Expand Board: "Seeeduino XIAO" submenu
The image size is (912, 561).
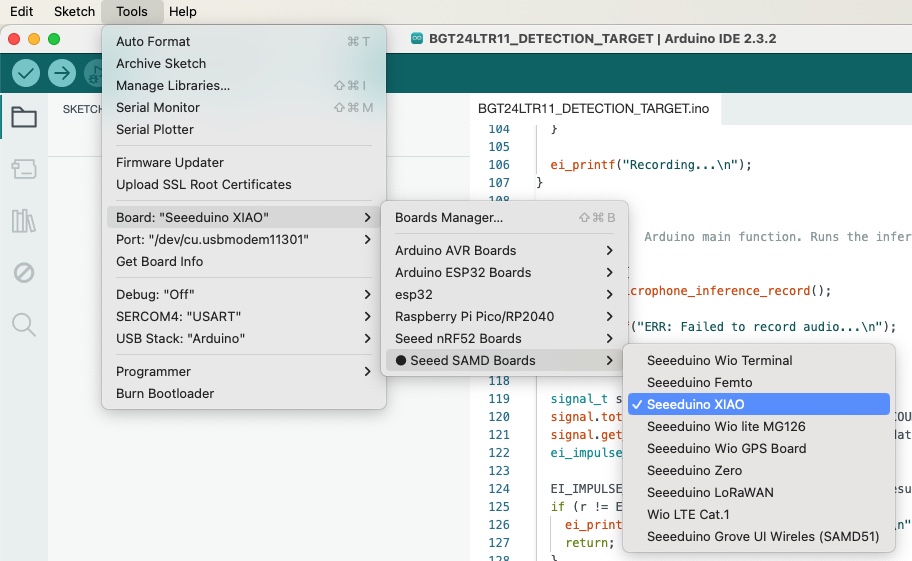coord(244,217)
